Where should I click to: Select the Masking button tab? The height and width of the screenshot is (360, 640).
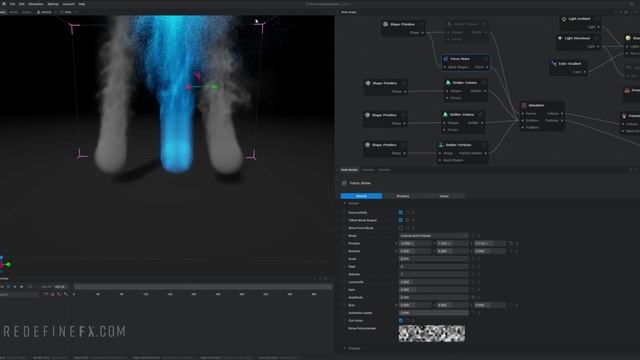(403, 196)
